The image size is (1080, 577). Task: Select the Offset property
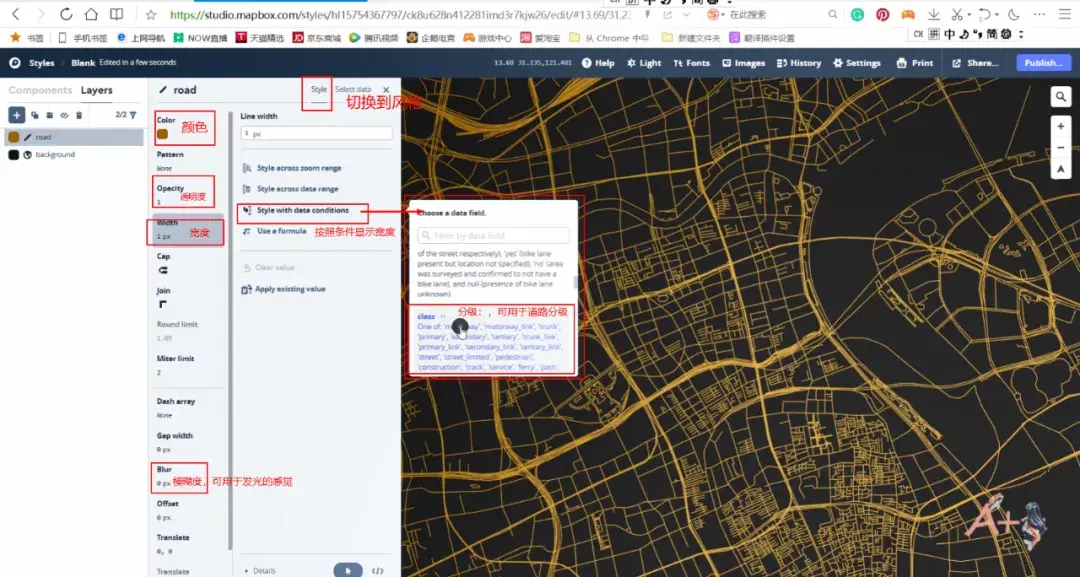click(189, 510)
